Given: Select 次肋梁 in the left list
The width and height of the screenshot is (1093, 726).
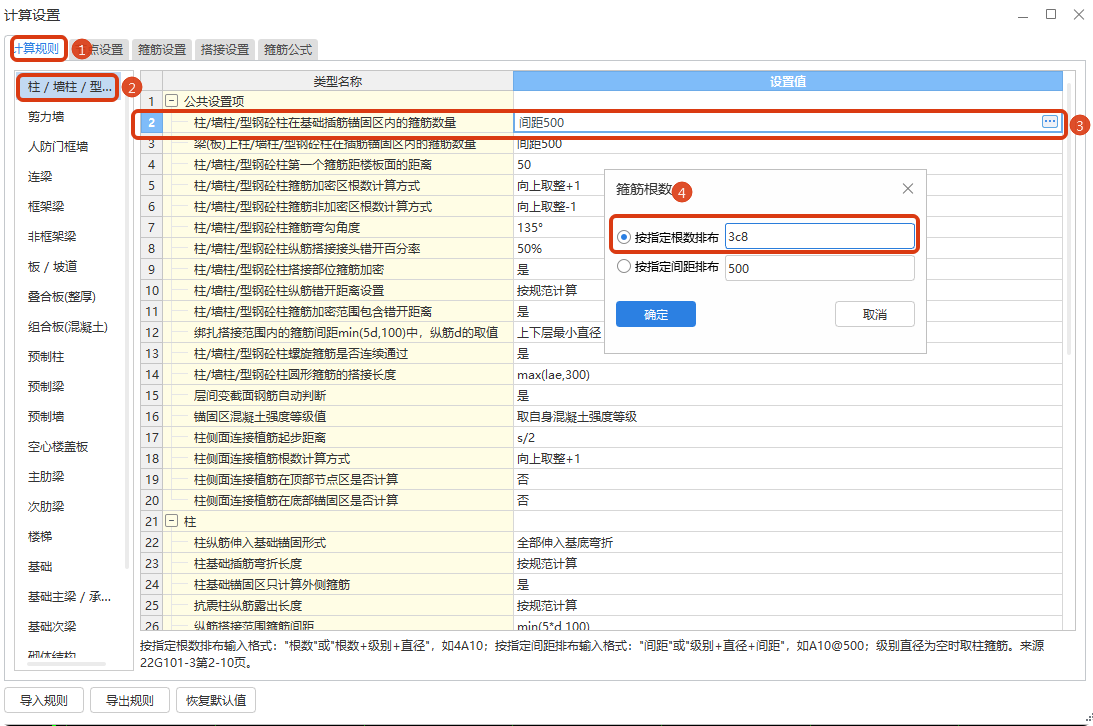Looking at the screenshot, I should (x=46, y=507).
